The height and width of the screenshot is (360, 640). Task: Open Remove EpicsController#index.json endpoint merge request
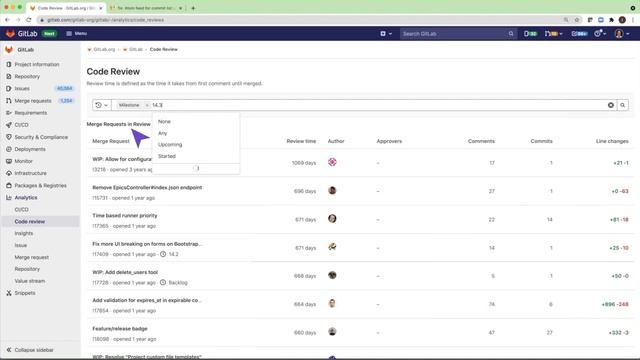click(x=147, y=188)
